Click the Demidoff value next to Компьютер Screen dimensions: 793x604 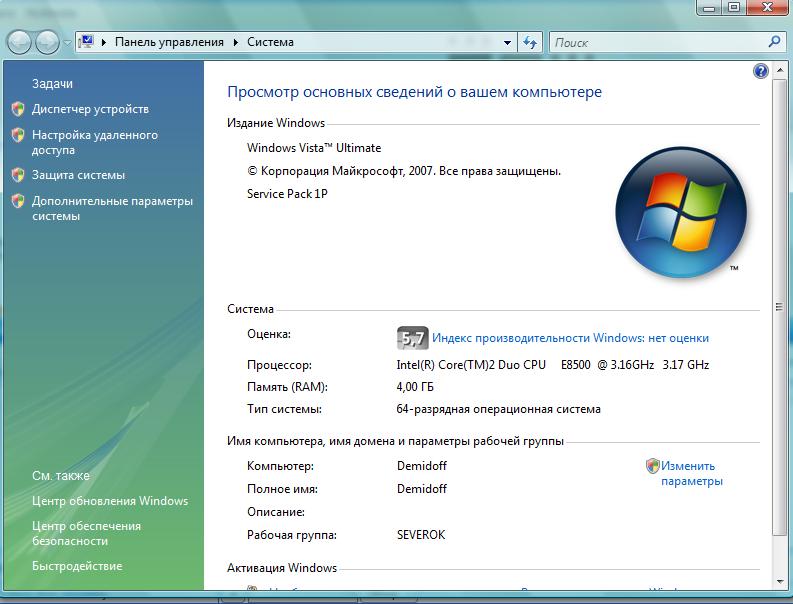click(422, 466)
